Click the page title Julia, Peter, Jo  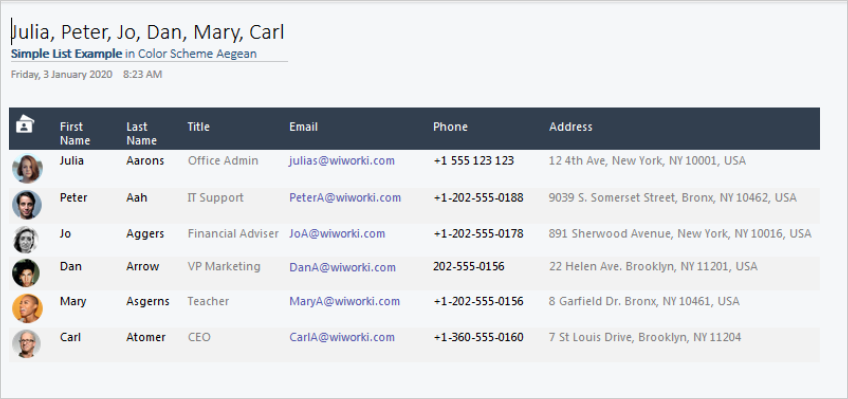(148, 32)
